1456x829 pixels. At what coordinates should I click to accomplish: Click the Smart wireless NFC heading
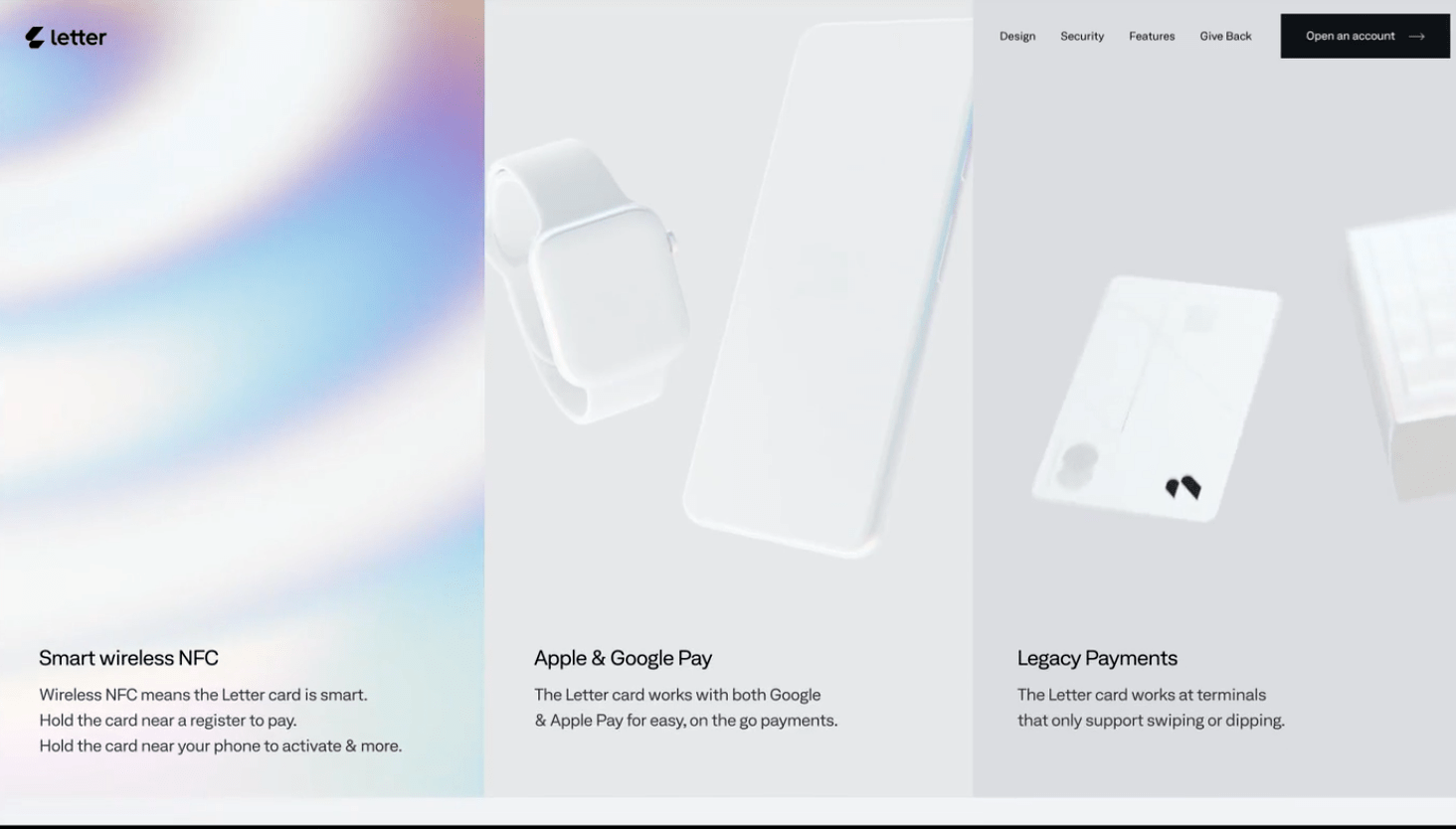click(128, 658)
